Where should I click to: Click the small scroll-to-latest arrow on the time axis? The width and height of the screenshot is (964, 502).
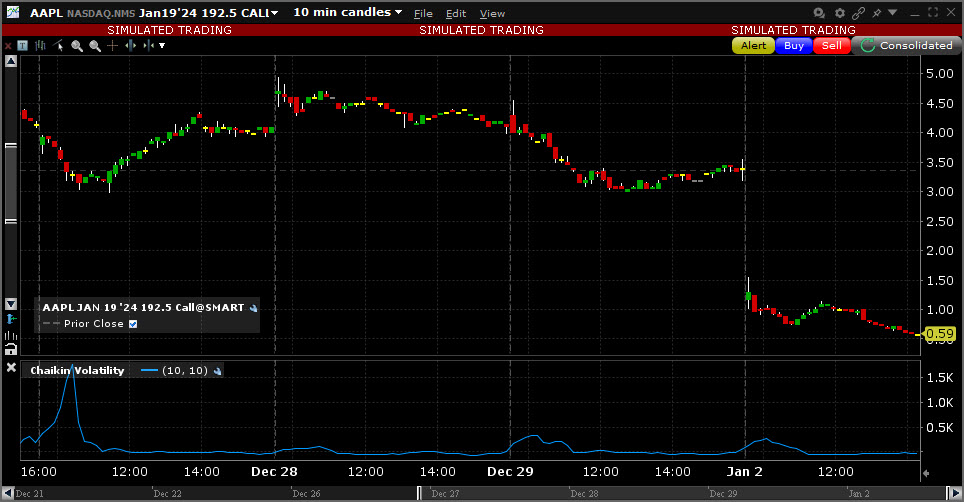click(x=926, y=473)
